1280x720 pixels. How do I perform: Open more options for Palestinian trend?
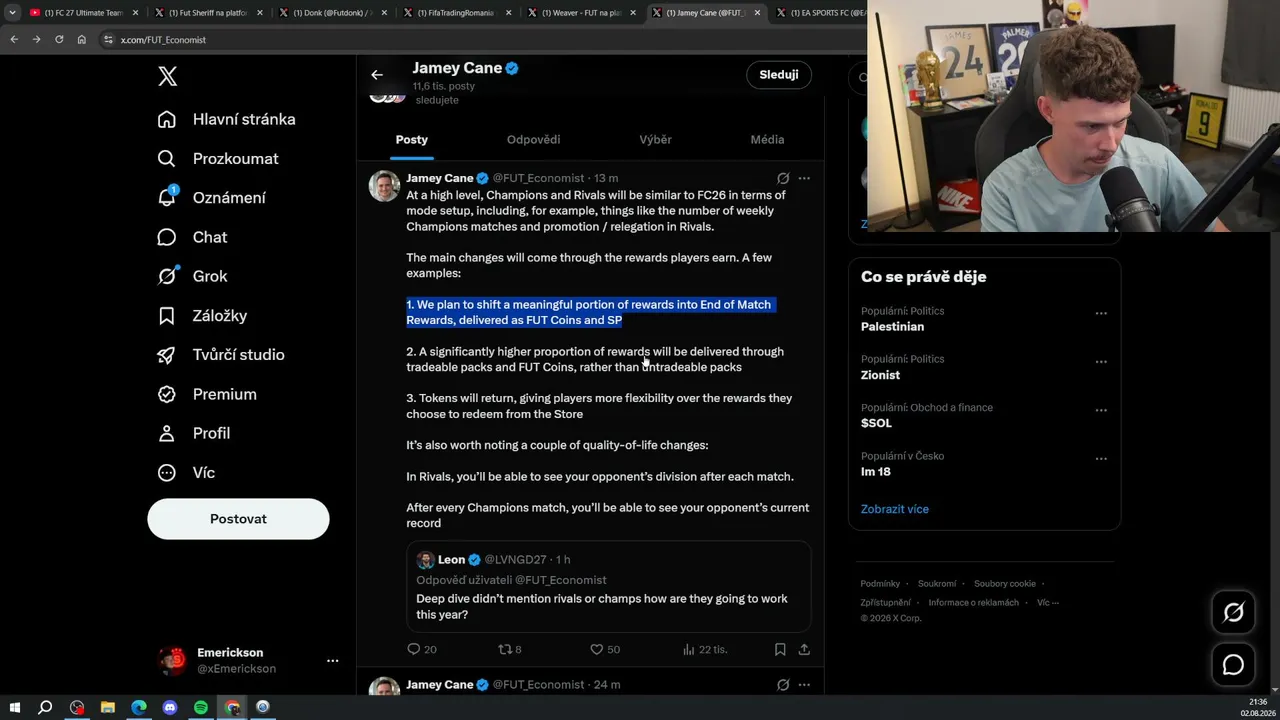point(1101,313)
